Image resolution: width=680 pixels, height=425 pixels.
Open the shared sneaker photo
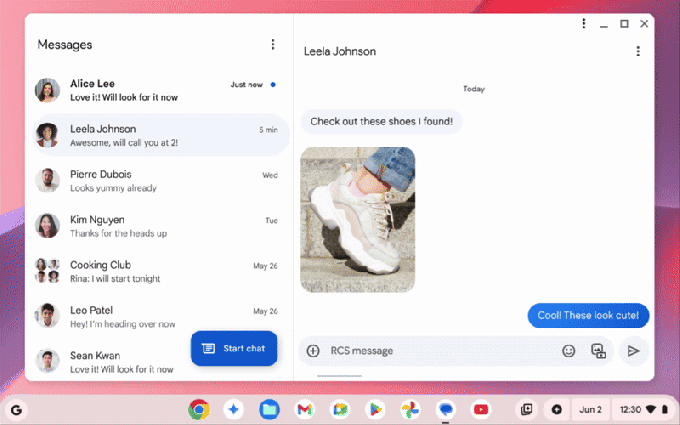pyautogui.click(x=357, y=219)
